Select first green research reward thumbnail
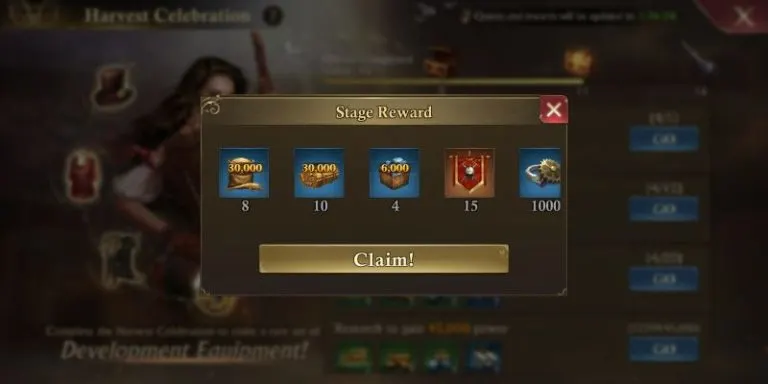 pos(354,356)
